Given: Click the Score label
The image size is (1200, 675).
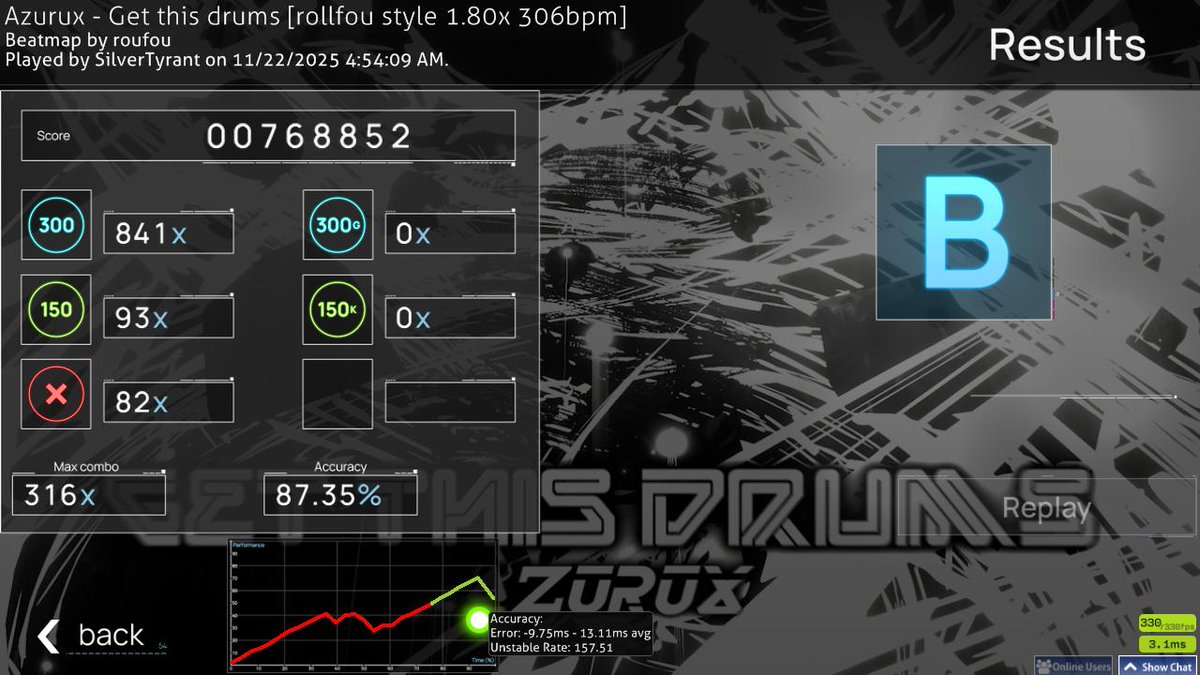Looking at the screenshot, I should (x=54, y=136).
